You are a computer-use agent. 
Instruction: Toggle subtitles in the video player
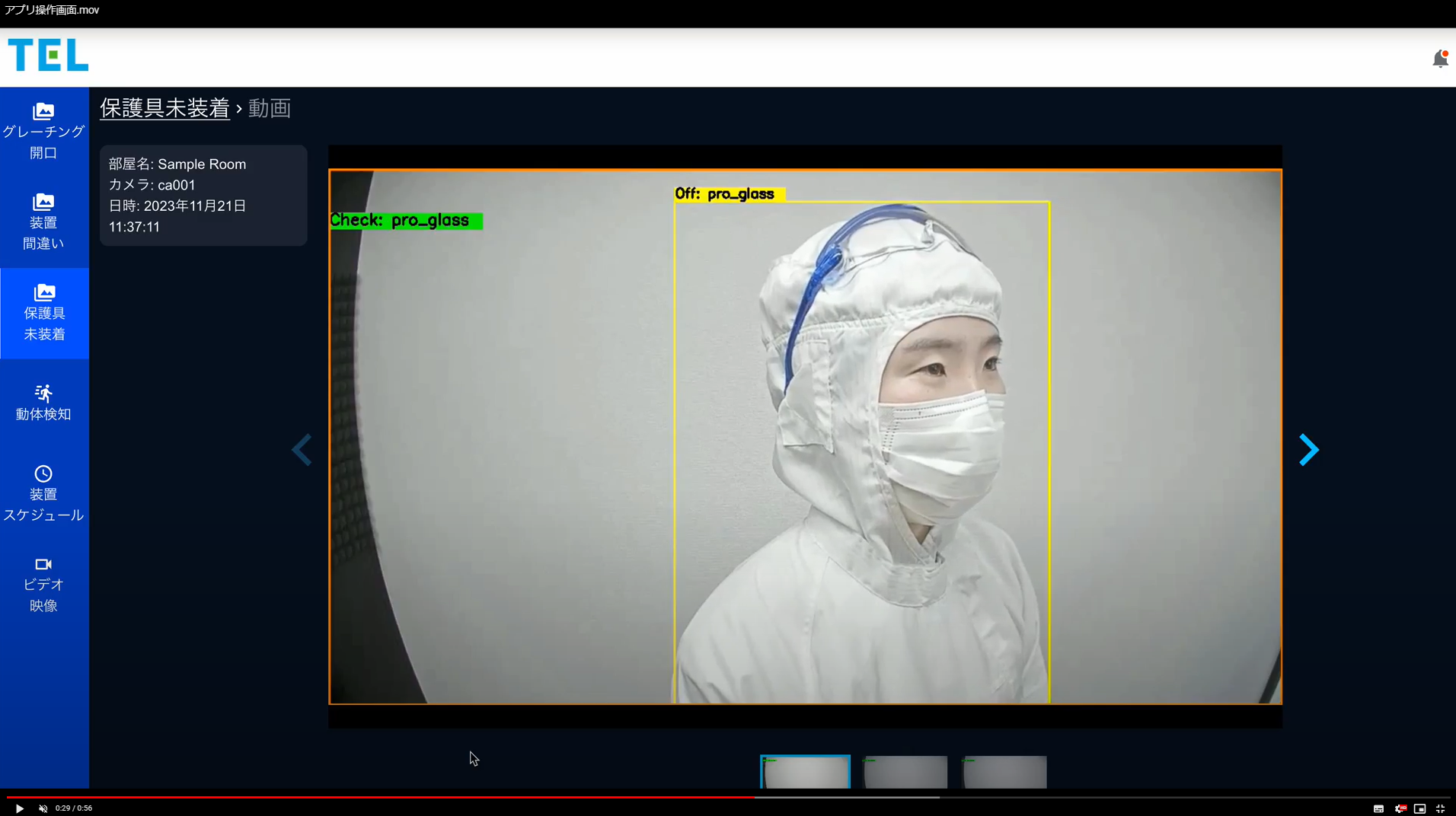pos(1378,808)
